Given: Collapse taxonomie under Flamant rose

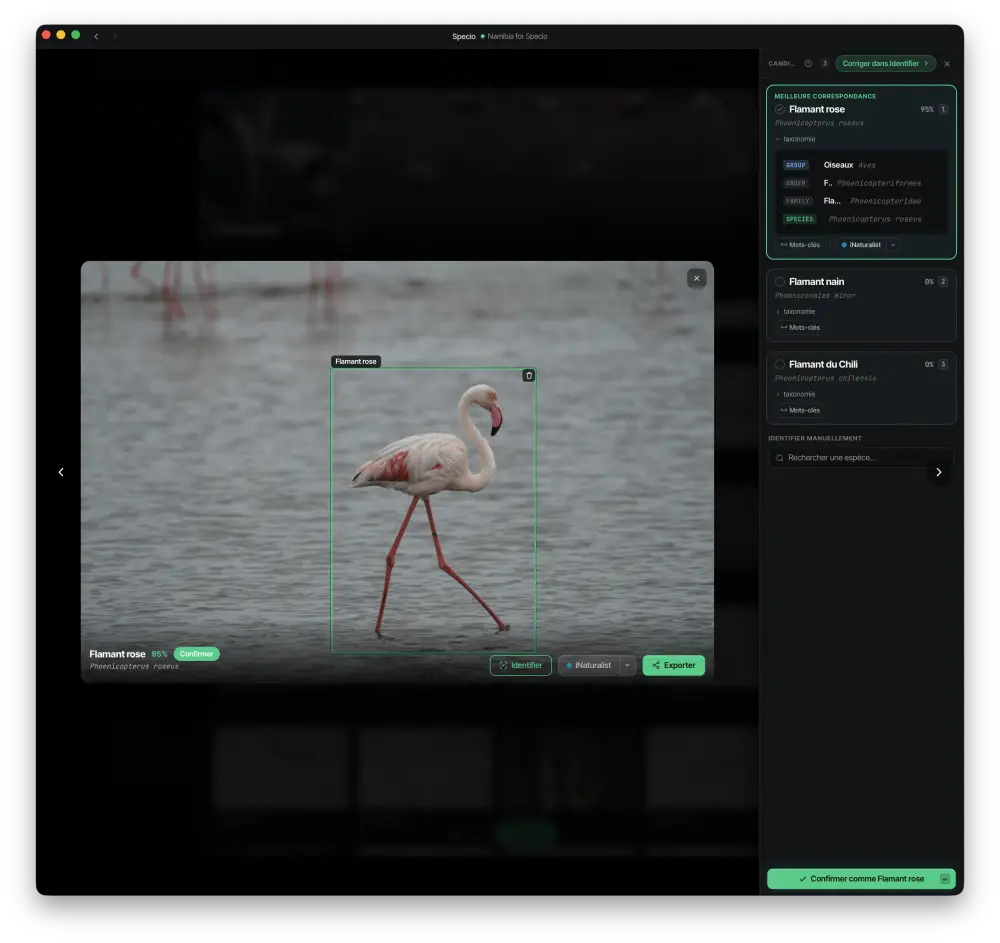Looking at the screenshot, I should (795, 139).
